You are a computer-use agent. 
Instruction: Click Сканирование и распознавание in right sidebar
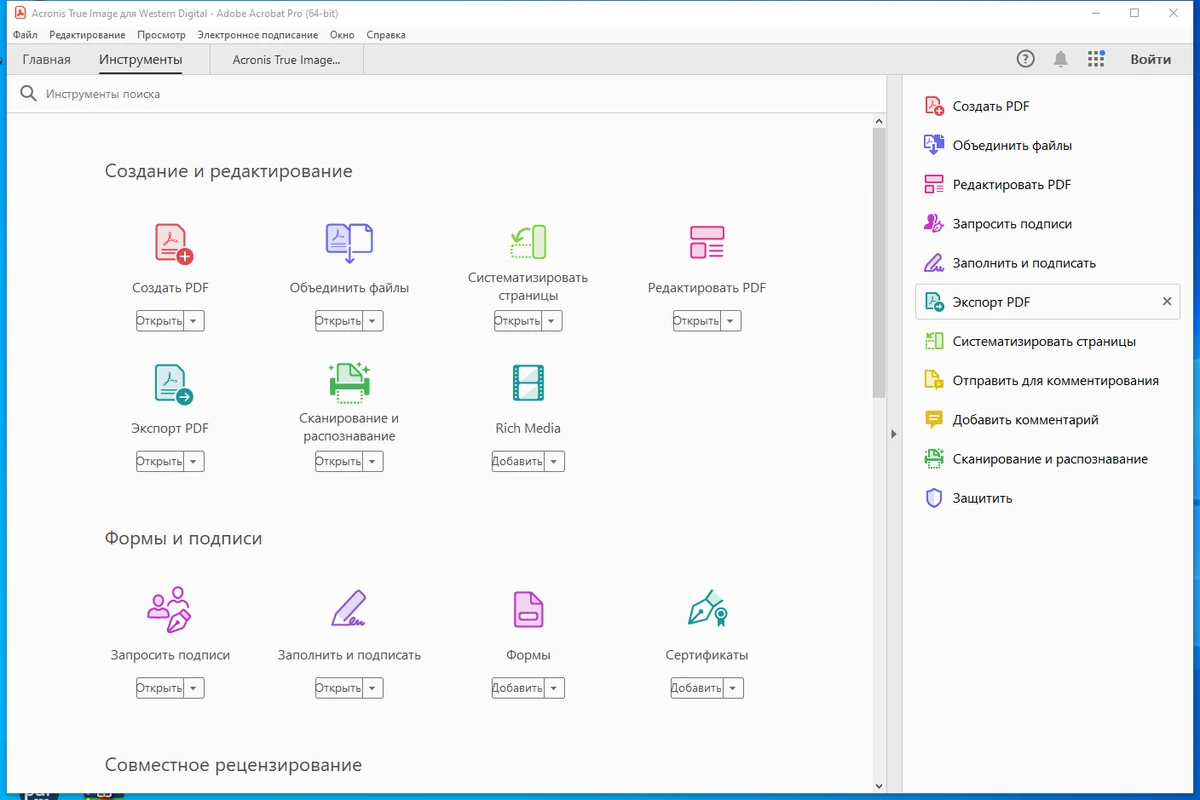pos(1050,459)
